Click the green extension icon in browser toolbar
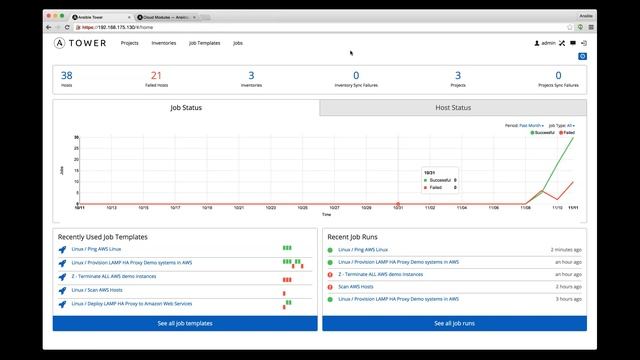This screenshot has width=640, height=360. click(580, 27)
